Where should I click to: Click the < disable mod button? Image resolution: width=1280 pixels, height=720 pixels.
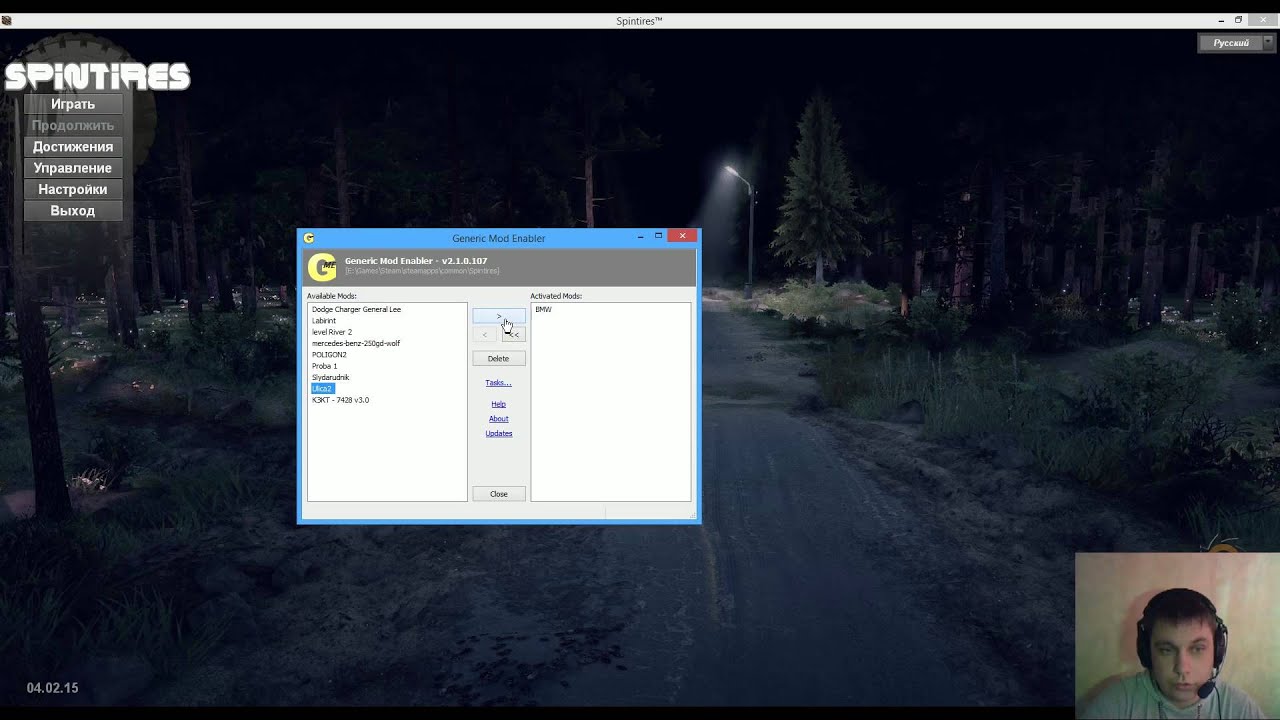[485, 334]
